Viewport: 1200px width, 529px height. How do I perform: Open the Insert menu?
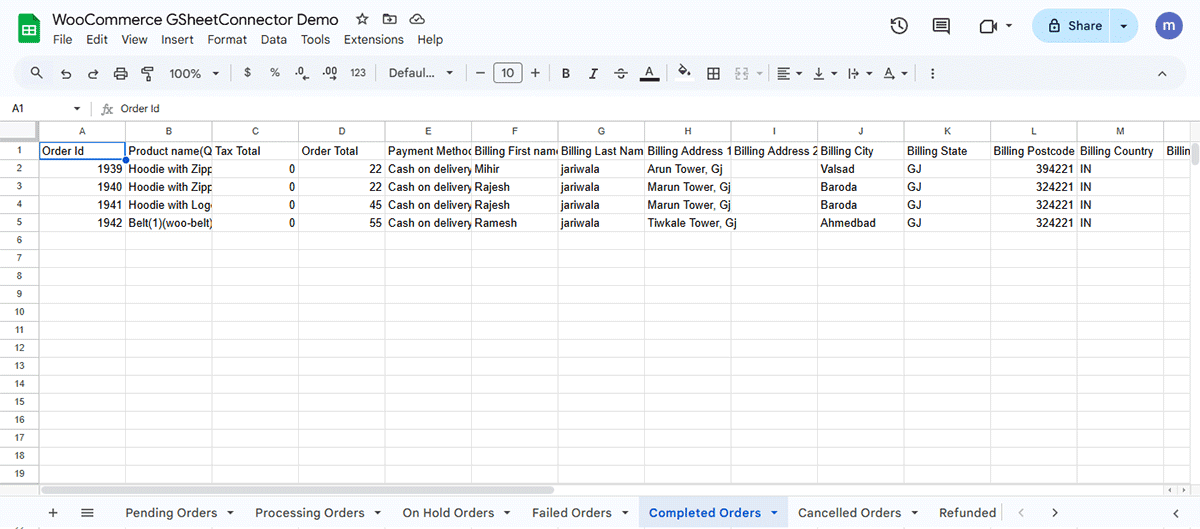pyautogui.click(x=177, y=40)
